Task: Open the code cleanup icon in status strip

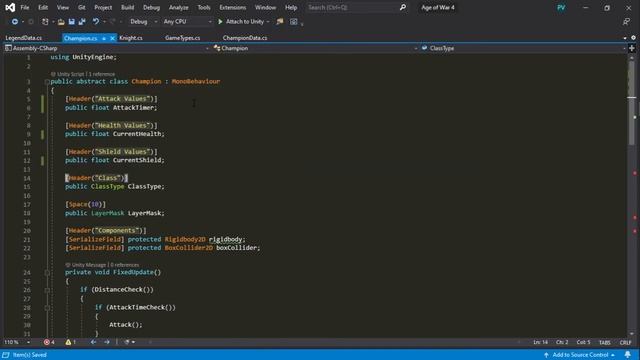Action: 127,342
